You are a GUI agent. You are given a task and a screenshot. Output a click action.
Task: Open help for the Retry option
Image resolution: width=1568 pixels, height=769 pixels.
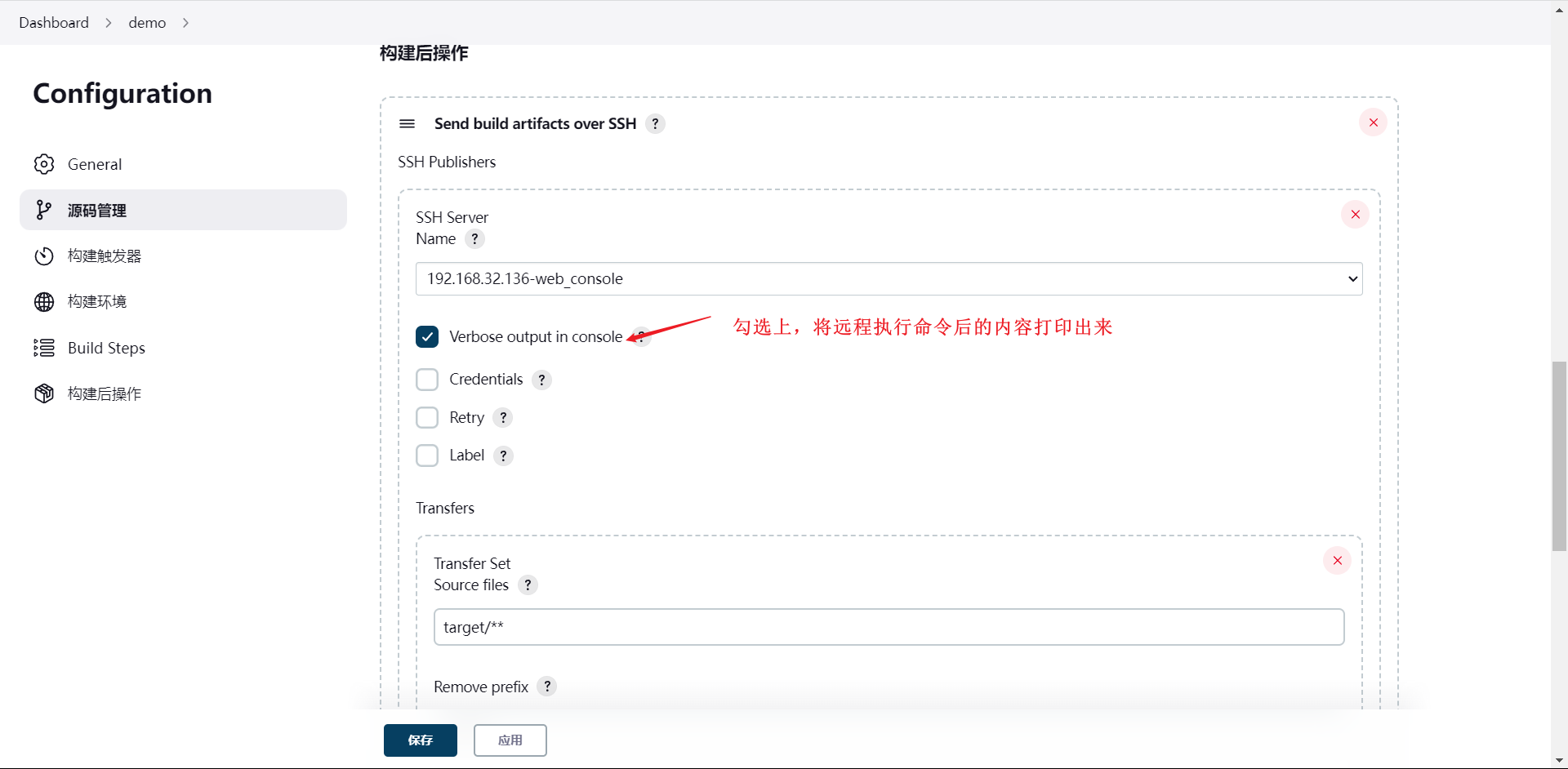click(x=503, y=418)
